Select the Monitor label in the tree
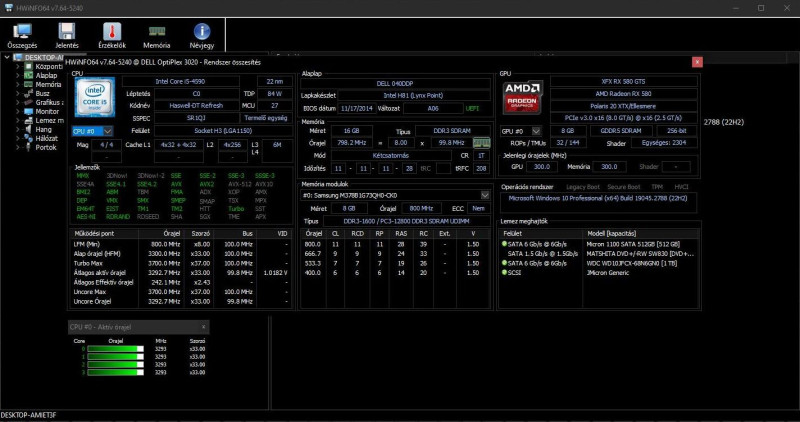The width and height of the screenshot is (800, 422). point(47,111)
